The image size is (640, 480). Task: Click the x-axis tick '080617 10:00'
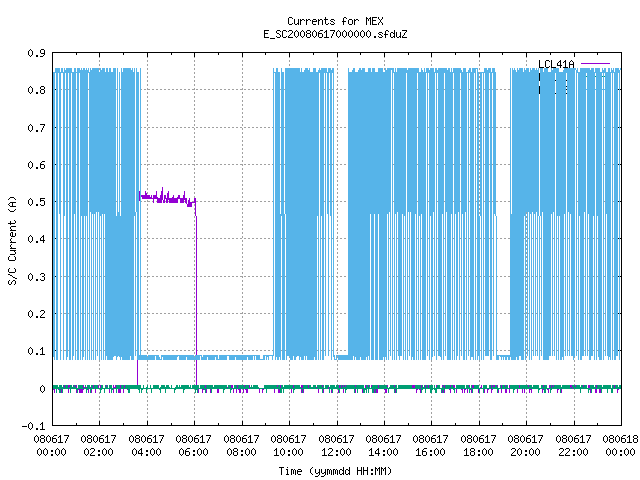pos(289,446)
